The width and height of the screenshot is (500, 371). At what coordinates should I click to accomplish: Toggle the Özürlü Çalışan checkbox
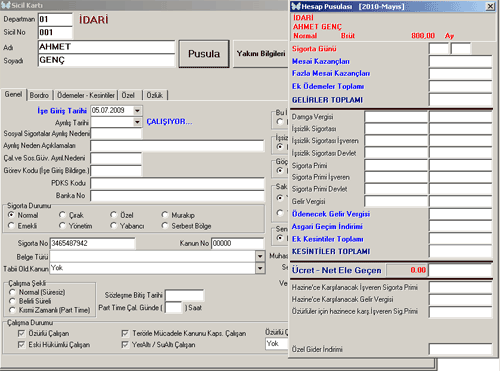click(21, 333)
